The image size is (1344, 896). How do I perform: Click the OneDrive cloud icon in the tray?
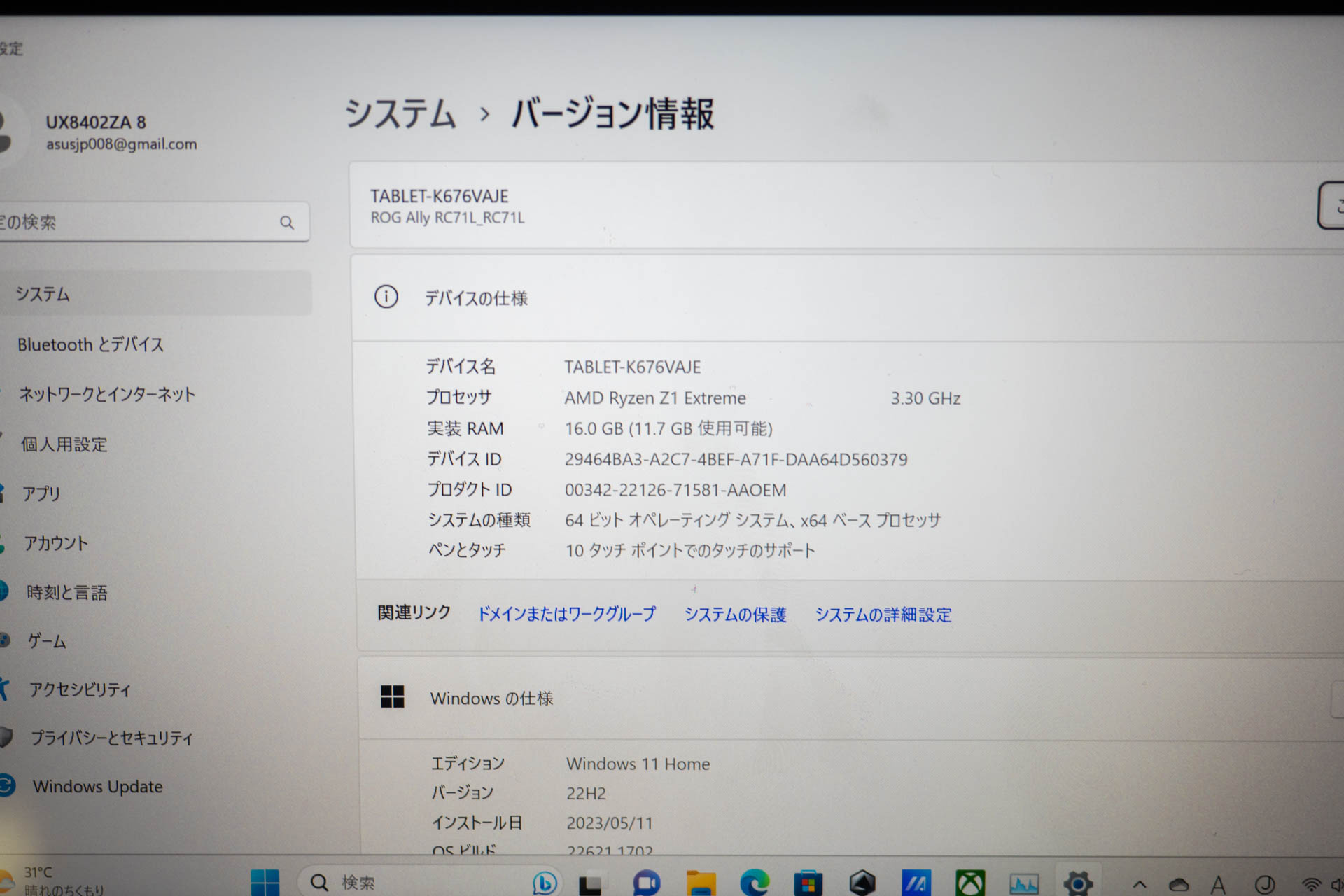click(1178, 882)
